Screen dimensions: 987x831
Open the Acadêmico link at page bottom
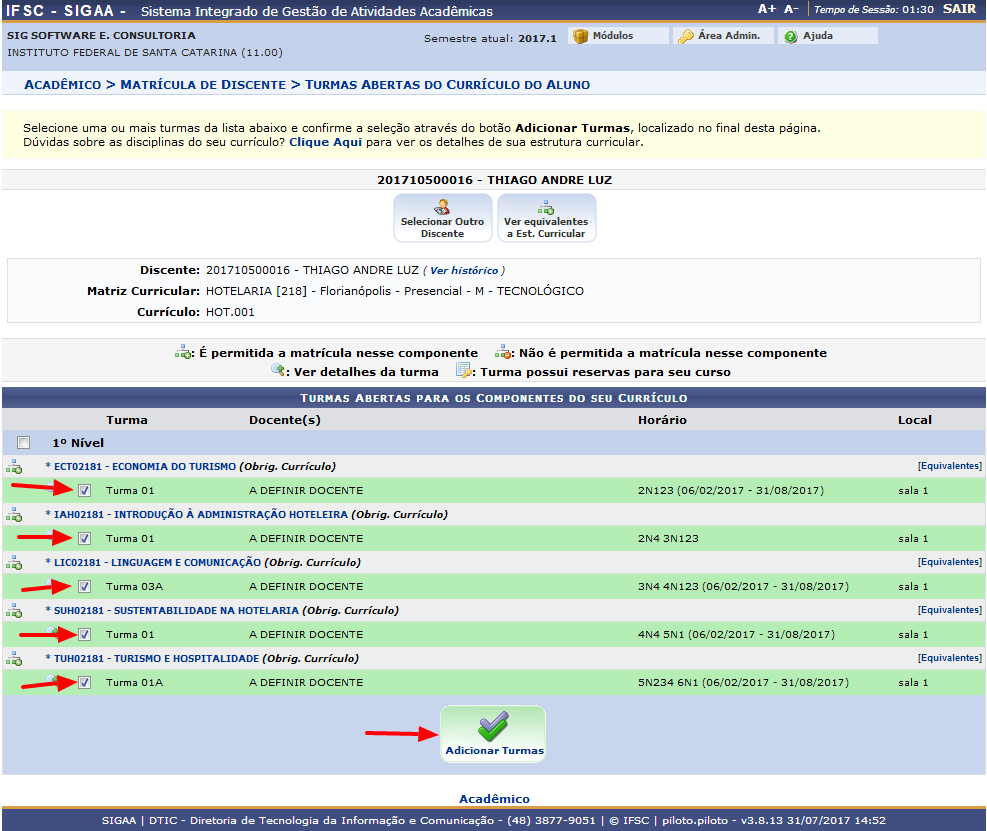[x=494, y=799]
